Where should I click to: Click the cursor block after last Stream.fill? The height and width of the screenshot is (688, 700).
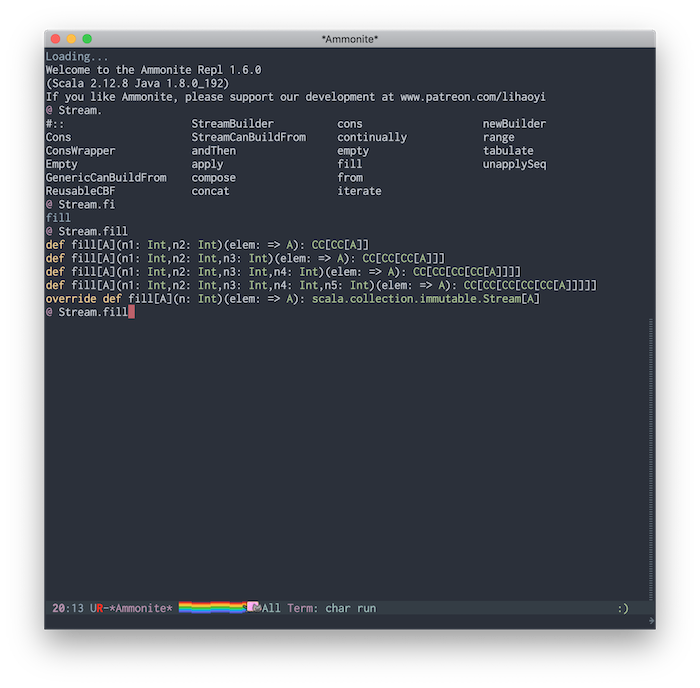pyautogui.click(x=131, y=312)
